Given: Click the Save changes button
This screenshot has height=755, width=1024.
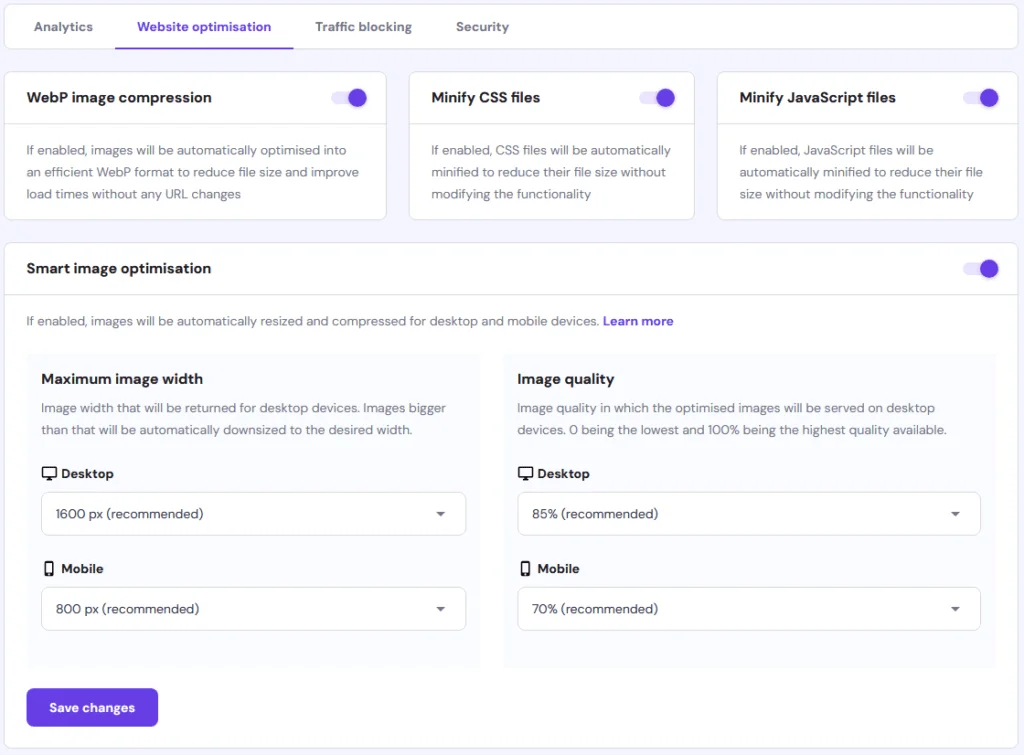Looking at the screenshot, I should pyautogui.click(x=92, y=707).
